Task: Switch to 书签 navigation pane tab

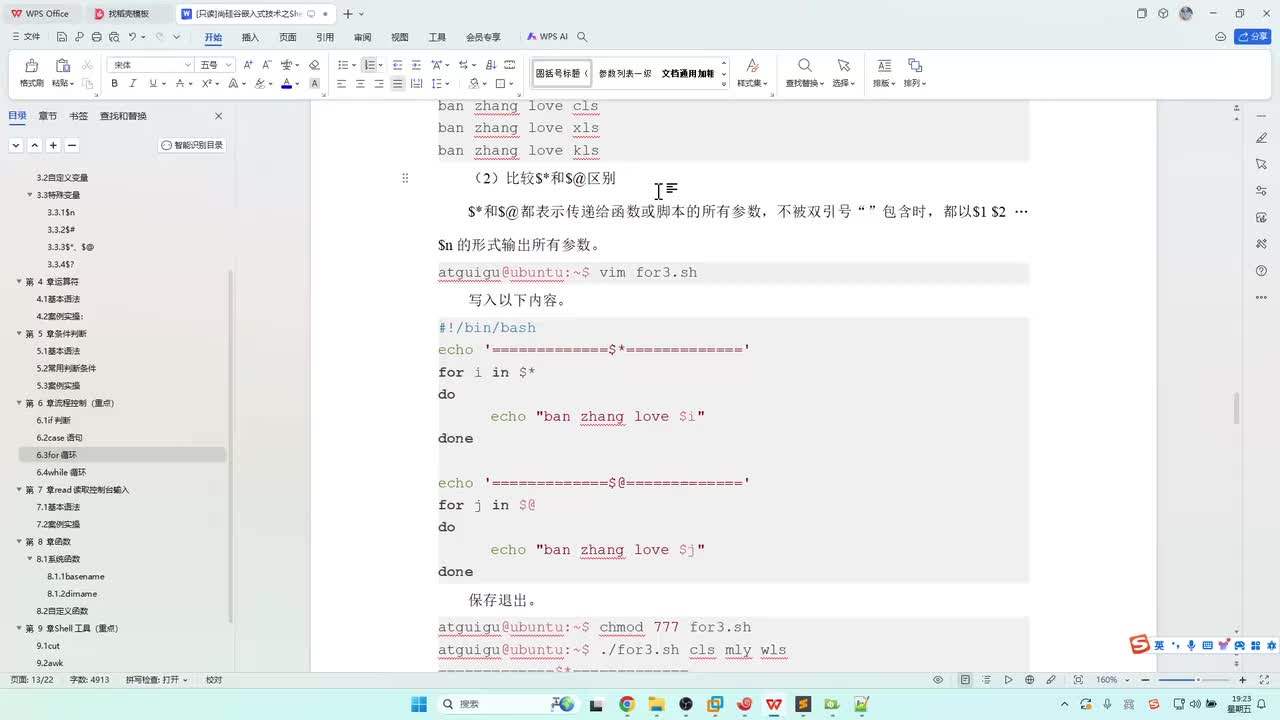Action: [78, 116]
